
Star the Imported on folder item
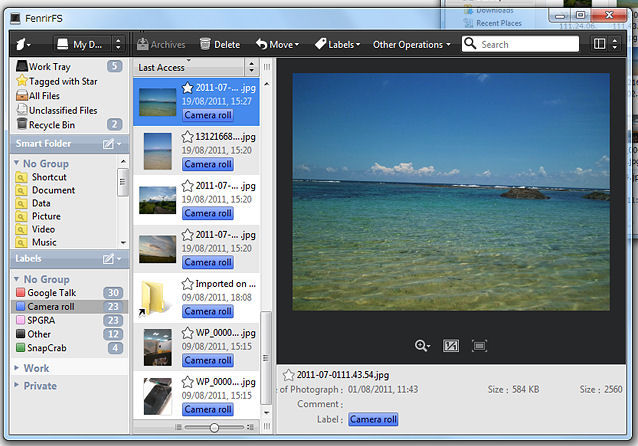[187, 284]
